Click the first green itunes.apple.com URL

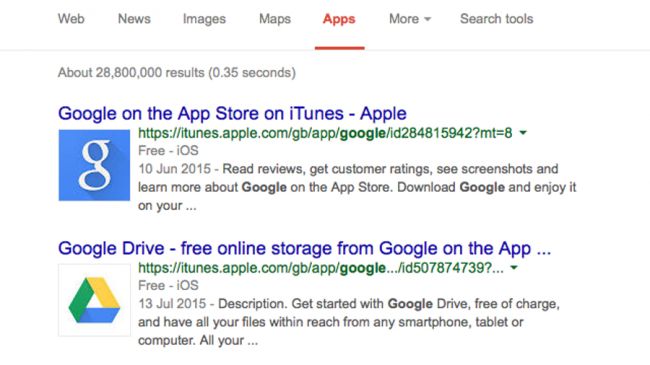[x=325, y=133]
